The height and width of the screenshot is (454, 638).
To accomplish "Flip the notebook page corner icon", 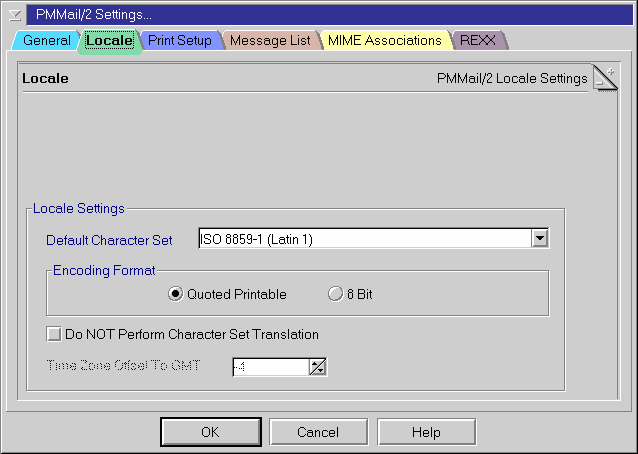I will click(x=605, y=77).
